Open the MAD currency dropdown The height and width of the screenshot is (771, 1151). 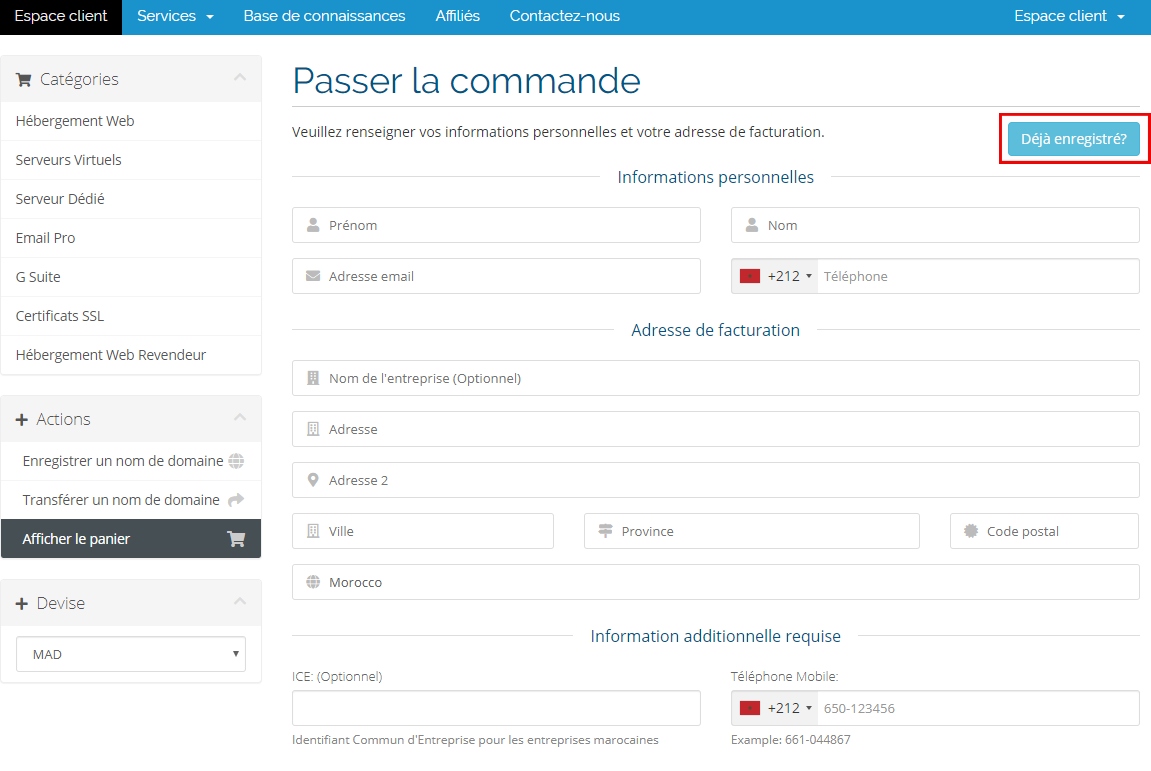[131, 654]
